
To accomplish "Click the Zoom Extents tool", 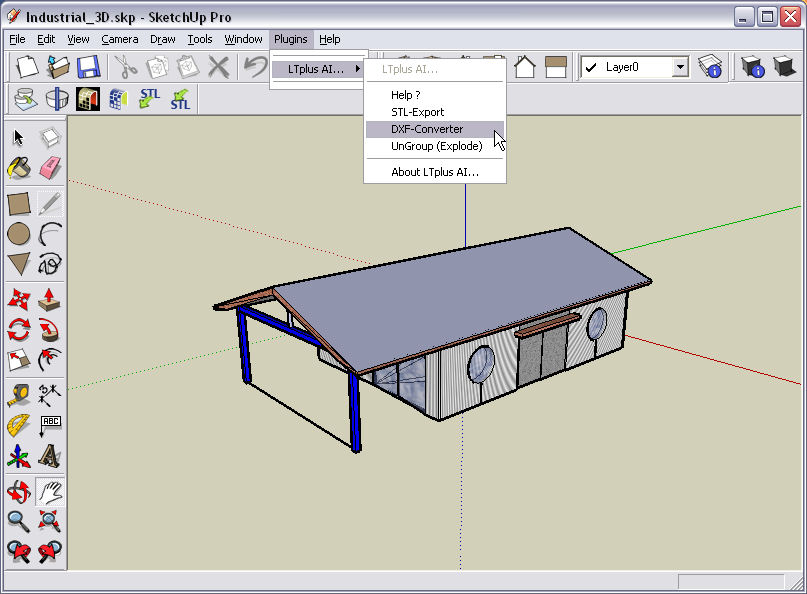I will 49,520.
